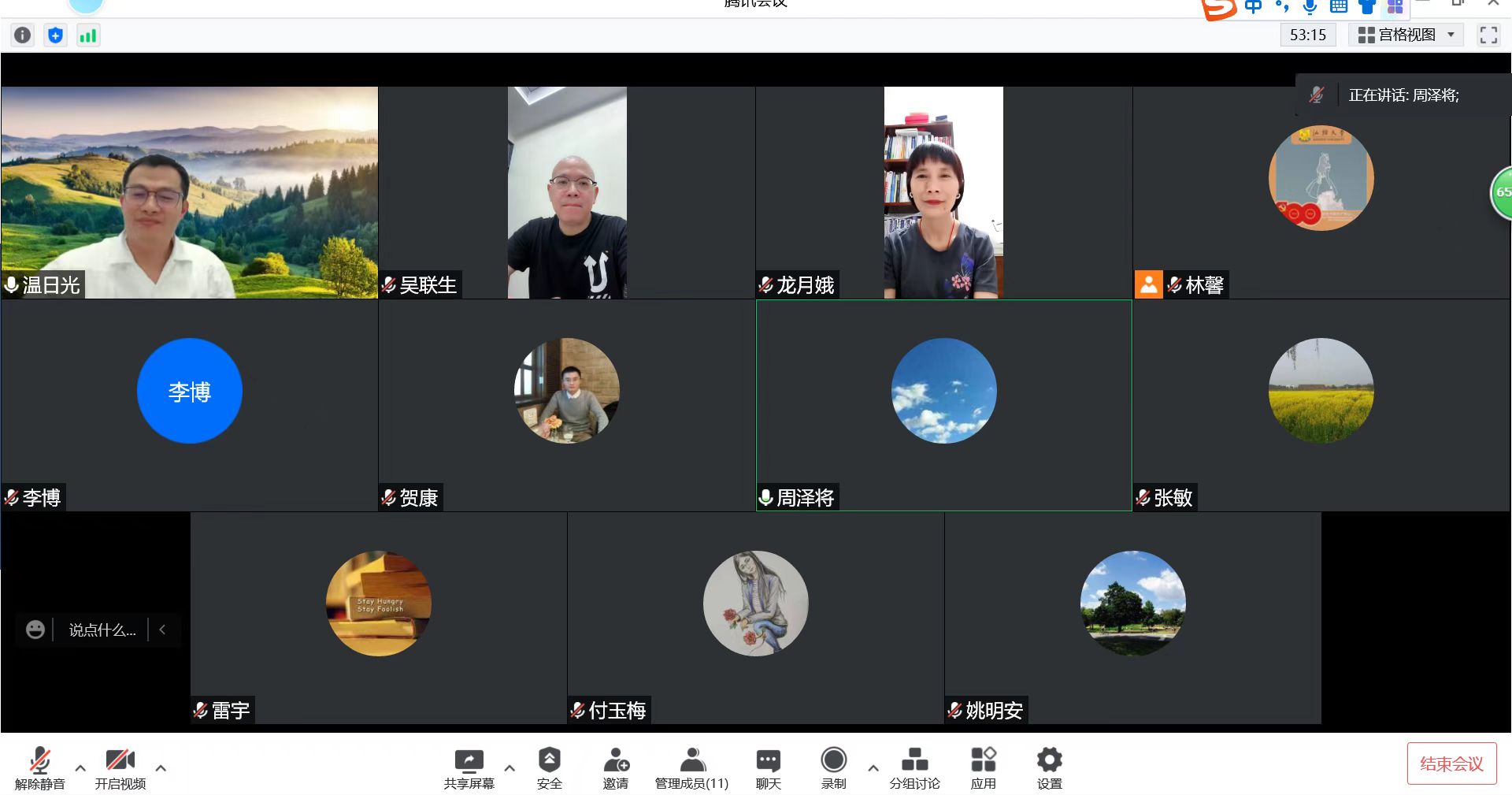Enter fullscreen mode using the corner icon
The width and height of the screenshot is (1512, 795).
[x=1488, y=35]
